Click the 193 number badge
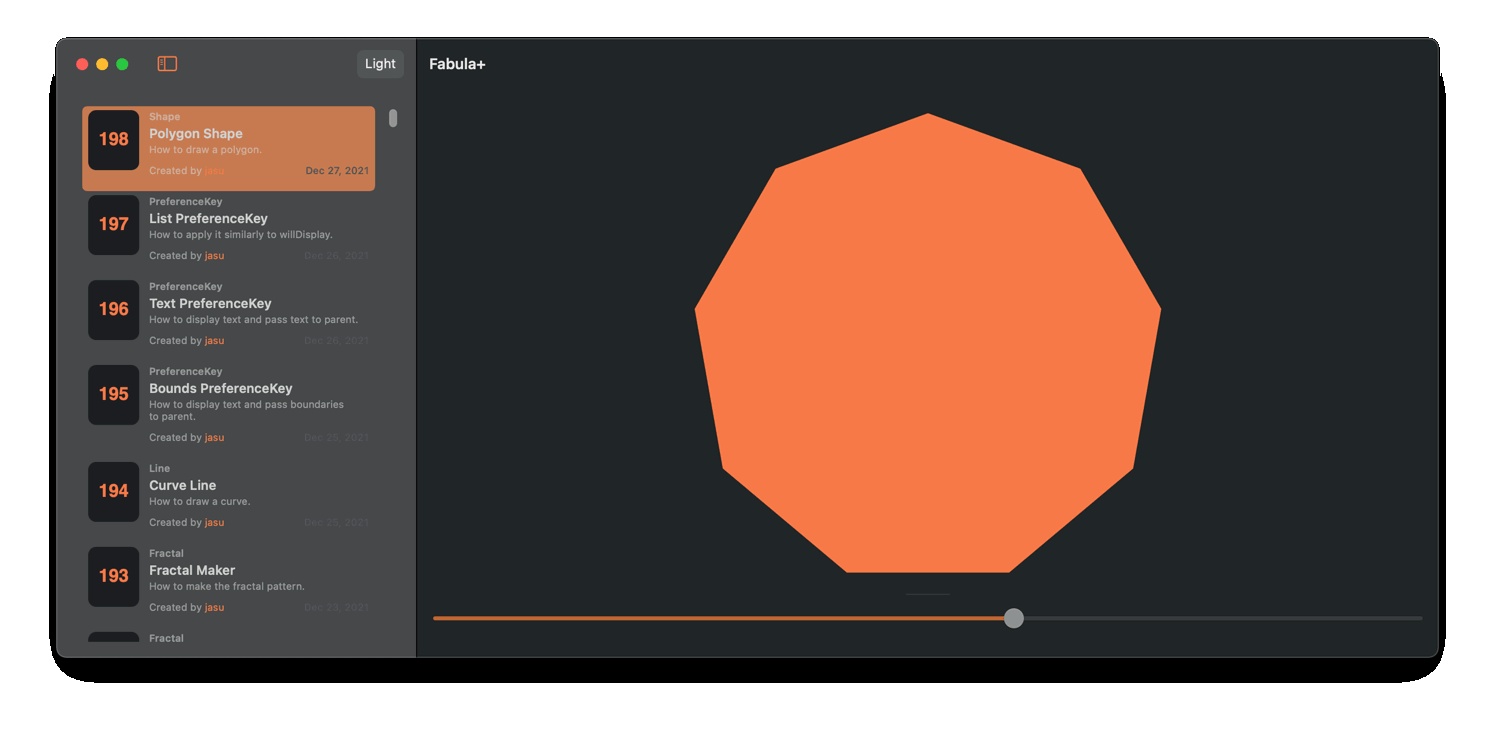 pos(113,576)
